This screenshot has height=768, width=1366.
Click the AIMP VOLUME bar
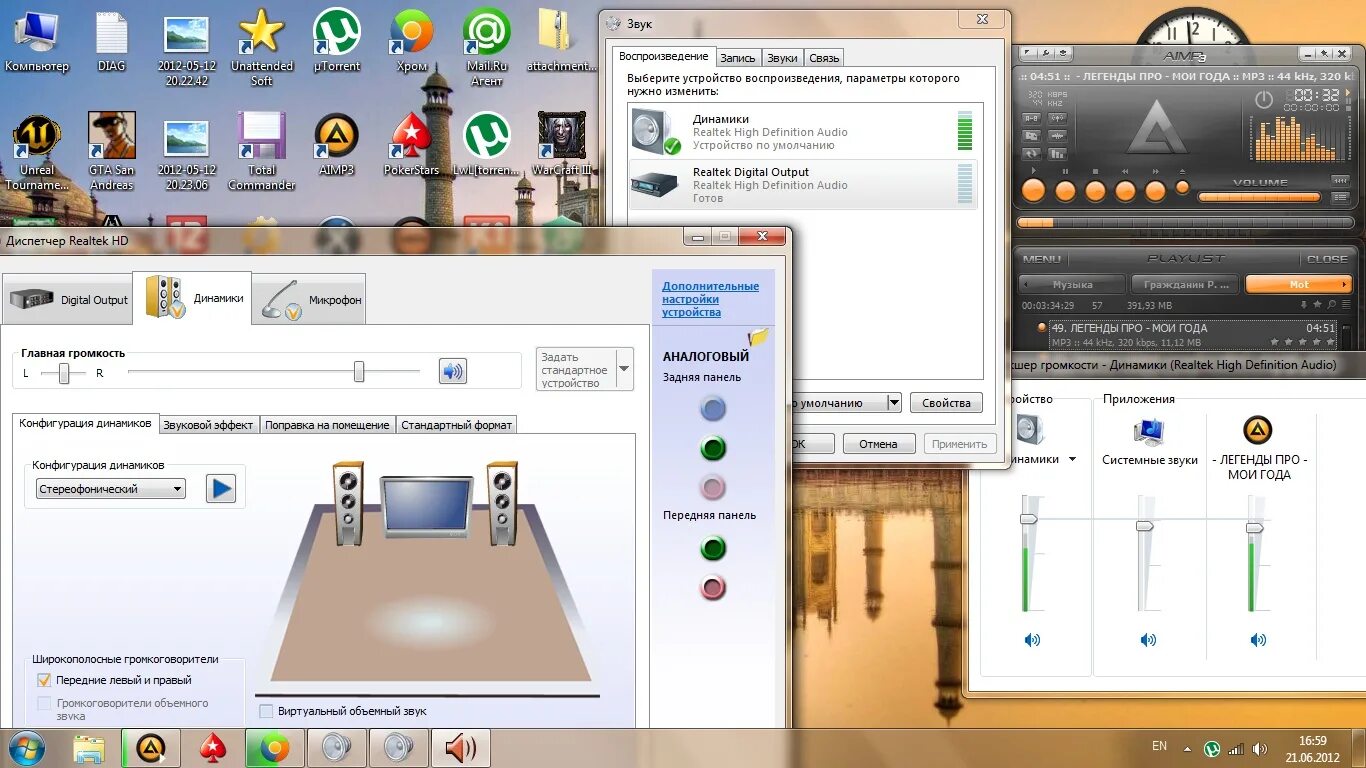(x=1259, y=197)
